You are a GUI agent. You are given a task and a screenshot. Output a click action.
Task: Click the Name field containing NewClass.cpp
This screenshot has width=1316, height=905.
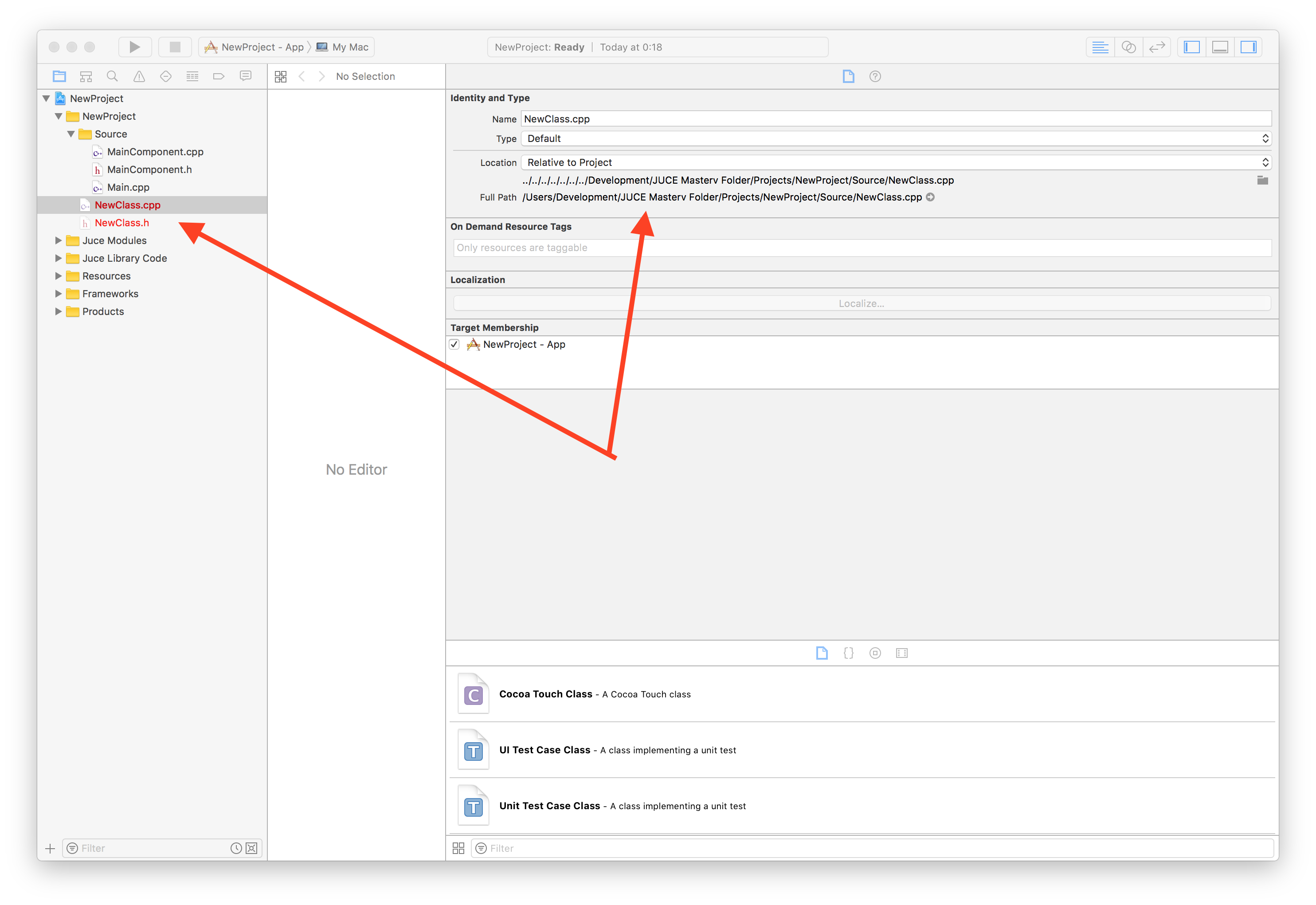[x=896, y=119]
